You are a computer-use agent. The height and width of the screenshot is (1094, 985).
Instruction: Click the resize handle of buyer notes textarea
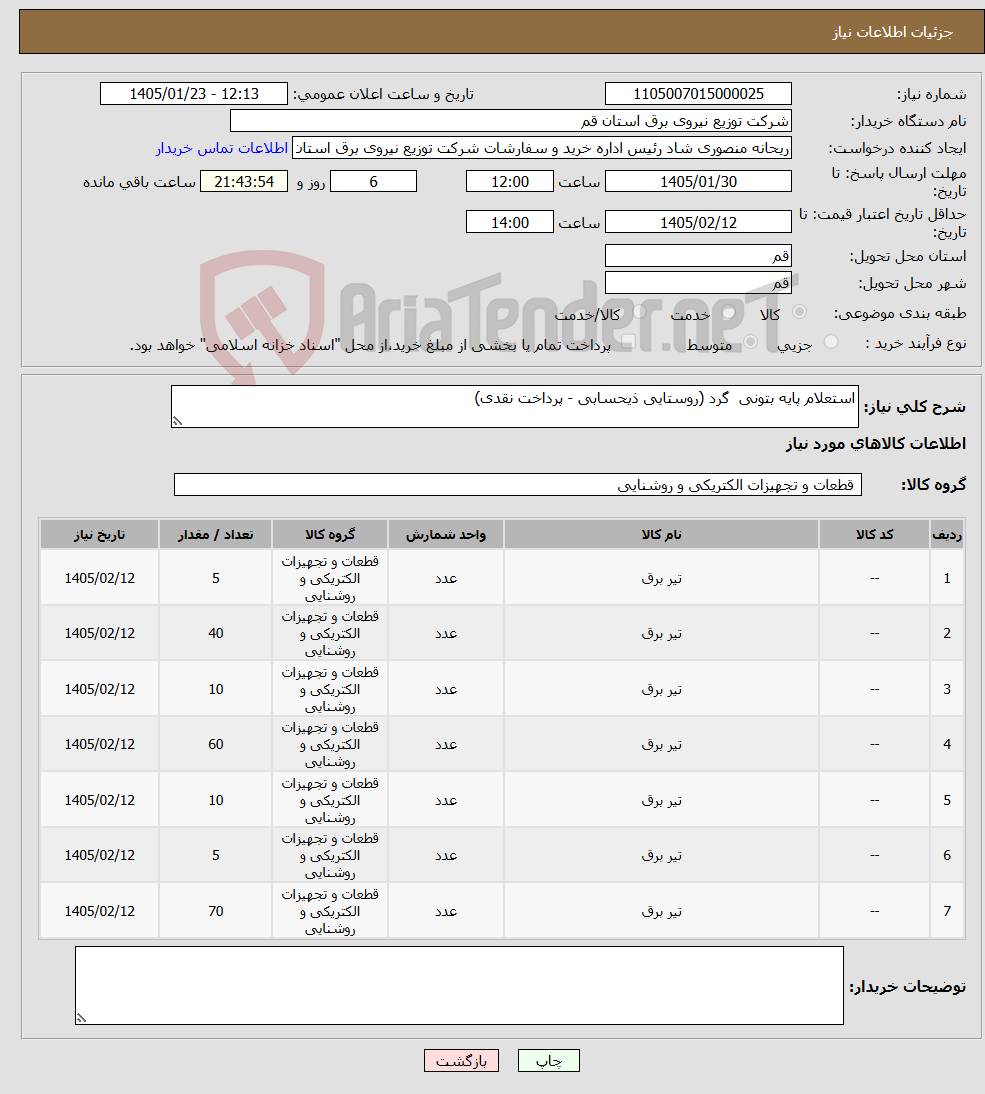[x=81, y=1019]
